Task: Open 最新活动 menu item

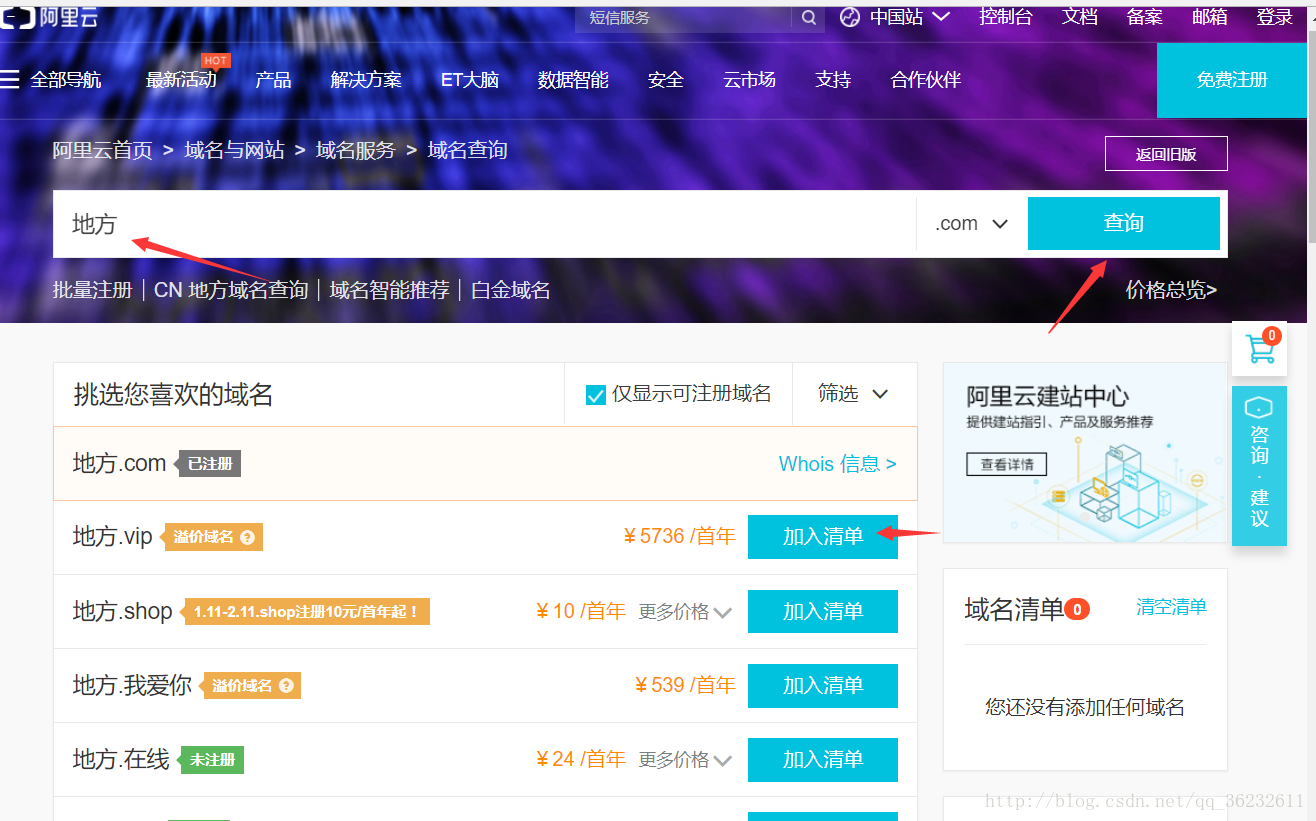Action: (x=181, y=80)
